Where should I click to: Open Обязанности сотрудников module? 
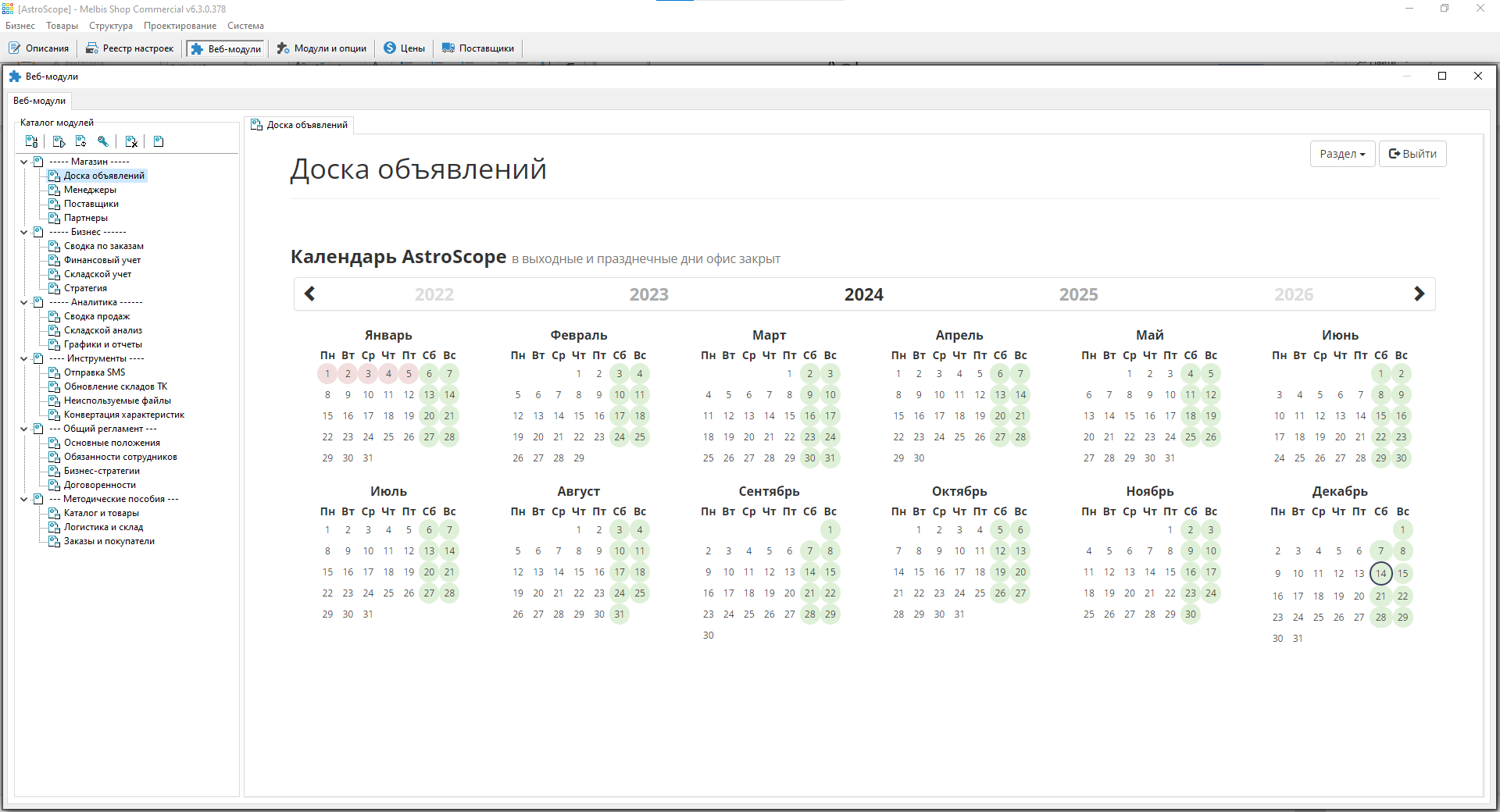coord(120,457)
